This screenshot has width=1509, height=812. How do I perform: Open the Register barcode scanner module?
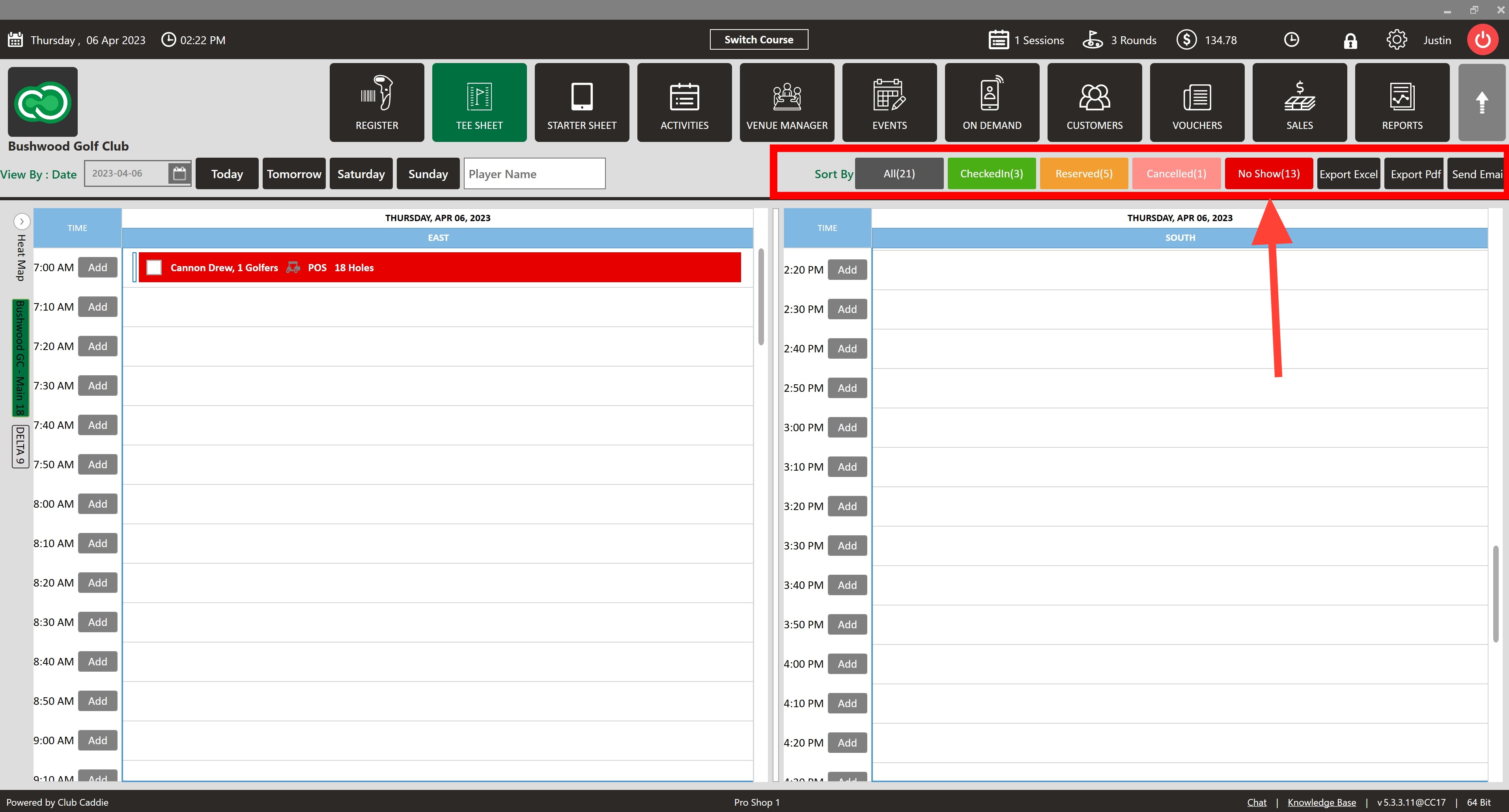(377, 102)
